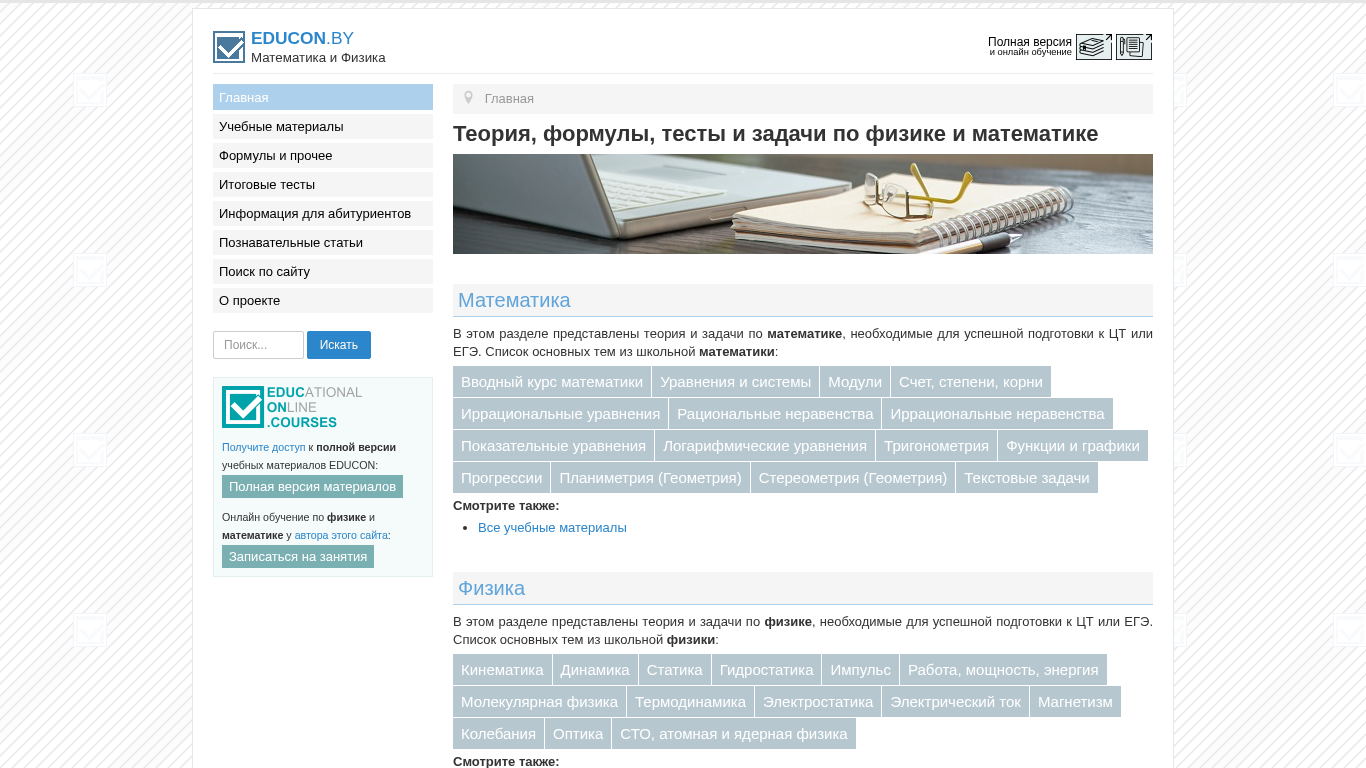Select Итоговые тесты menu item
The width and height of the screenshot is (1366, 768).
267,185
